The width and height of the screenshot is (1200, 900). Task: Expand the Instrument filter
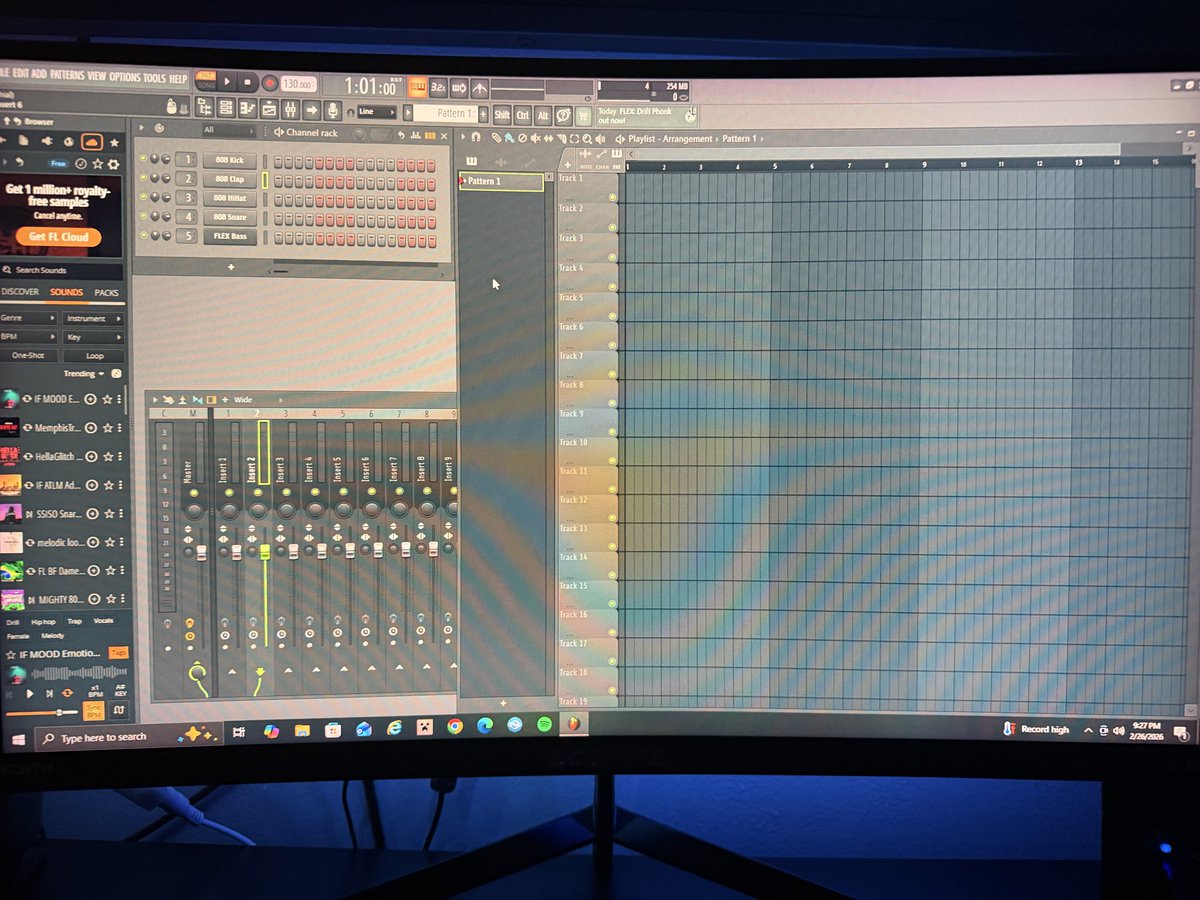point(93,319)
